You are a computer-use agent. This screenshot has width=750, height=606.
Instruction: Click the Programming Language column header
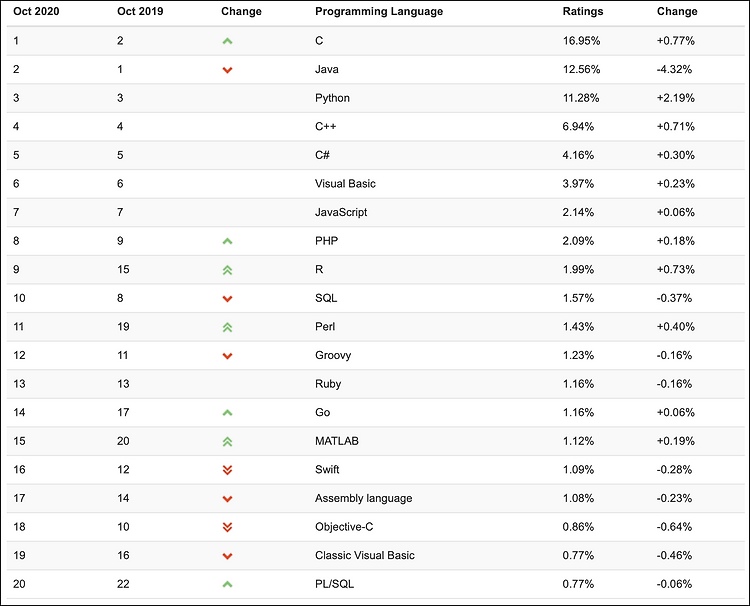click(379, 11)
